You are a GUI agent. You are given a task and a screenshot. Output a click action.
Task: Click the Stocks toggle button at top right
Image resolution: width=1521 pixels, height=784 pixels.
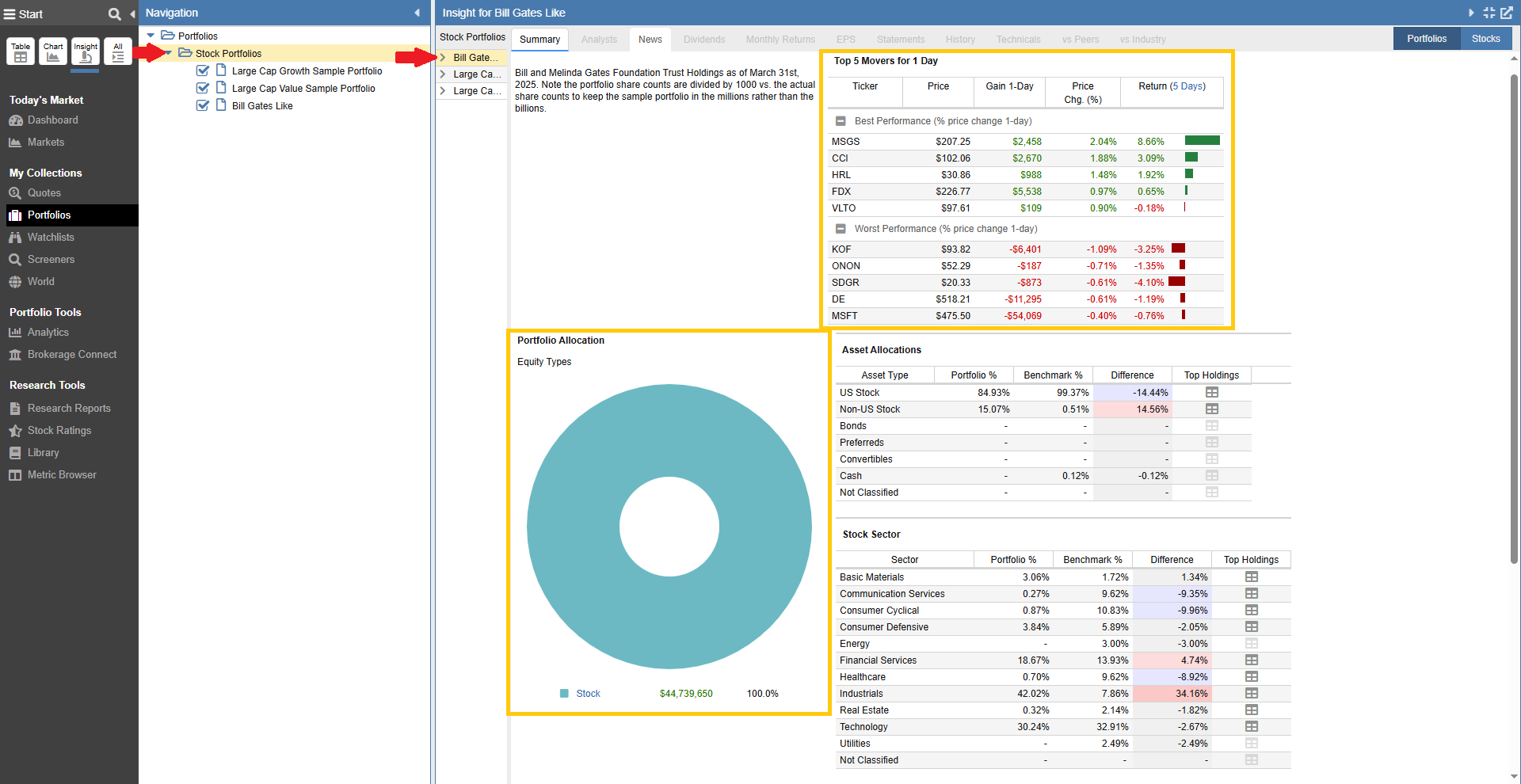pyautogui.click(x=1486, y=39)
